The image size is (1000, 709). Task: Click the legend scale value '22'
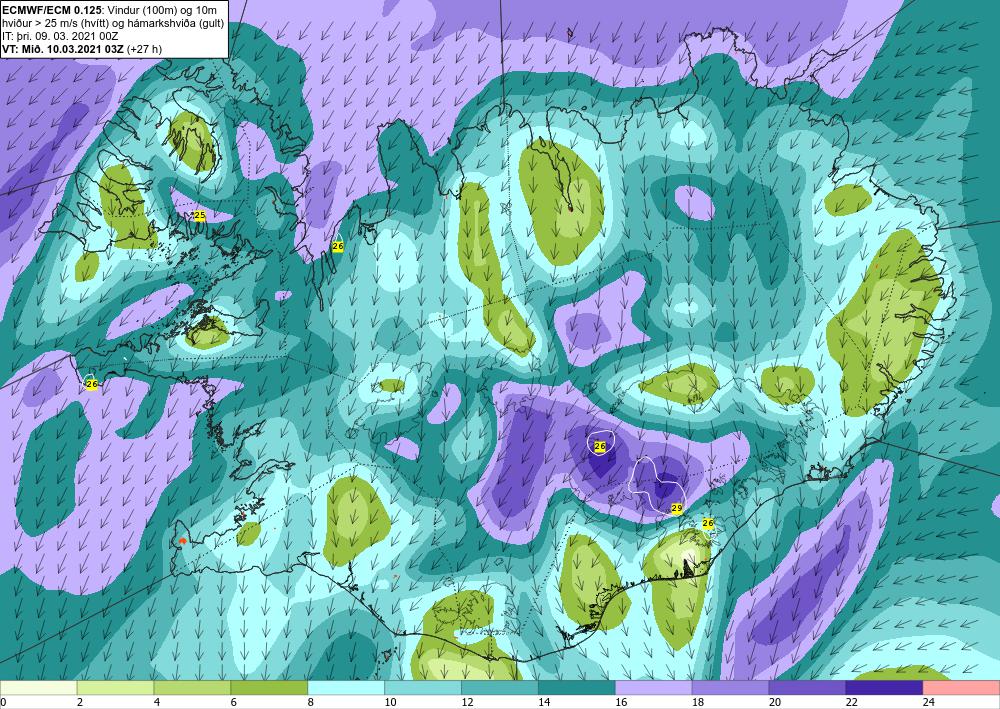point(851,702)
